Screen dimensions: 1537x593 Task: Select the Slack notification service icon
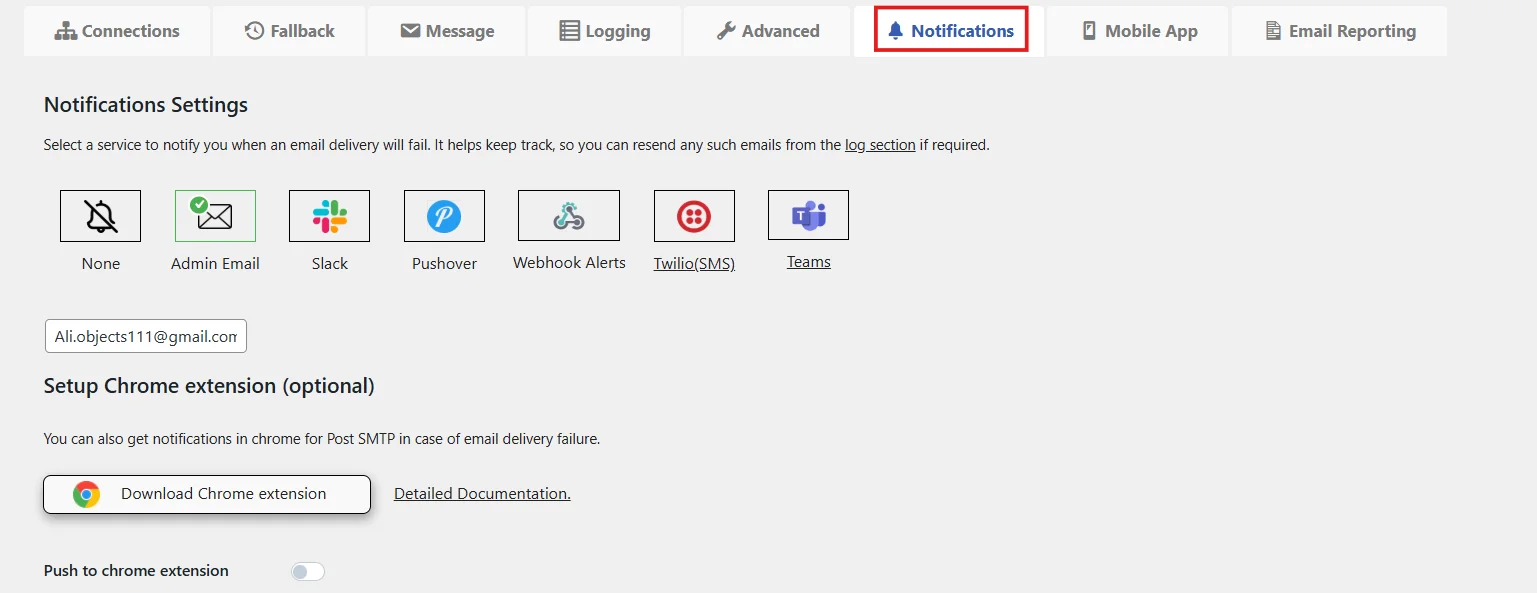tap(330, 215)
